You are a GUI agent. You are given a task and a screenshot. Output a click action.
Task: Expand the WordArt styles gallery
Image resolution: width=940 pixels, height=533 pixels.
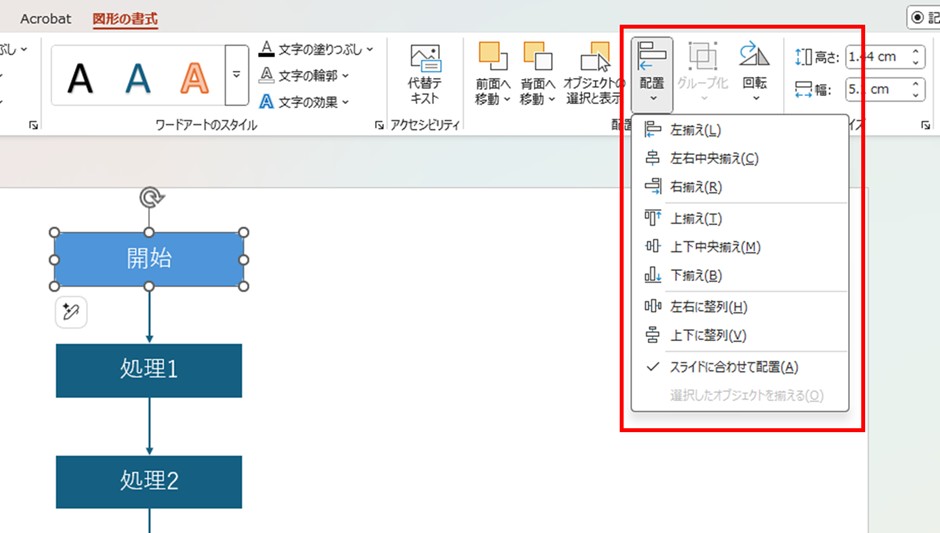pos(237,75)
